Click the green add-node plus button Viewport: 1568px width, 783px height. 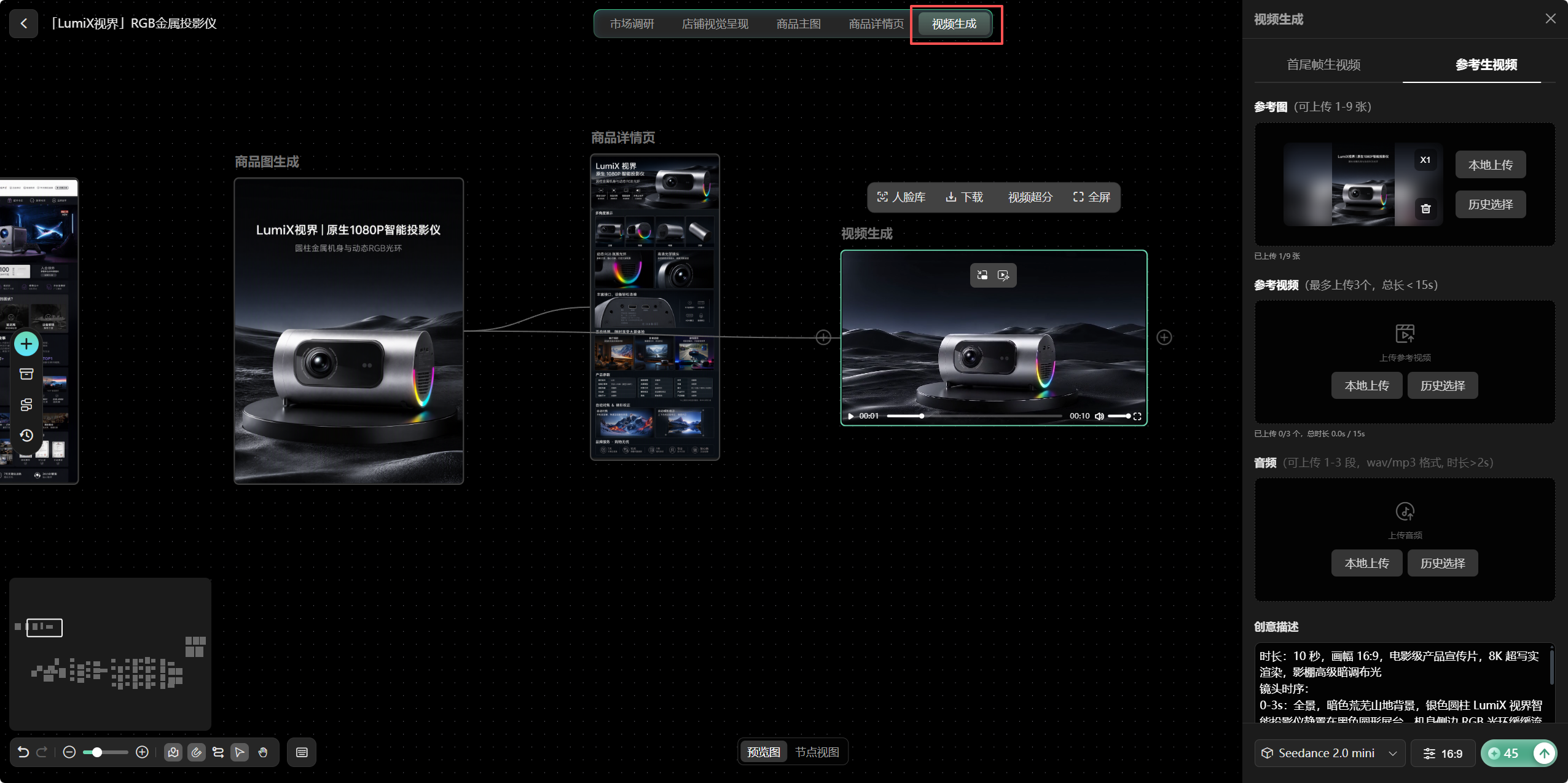coord(26,344)
